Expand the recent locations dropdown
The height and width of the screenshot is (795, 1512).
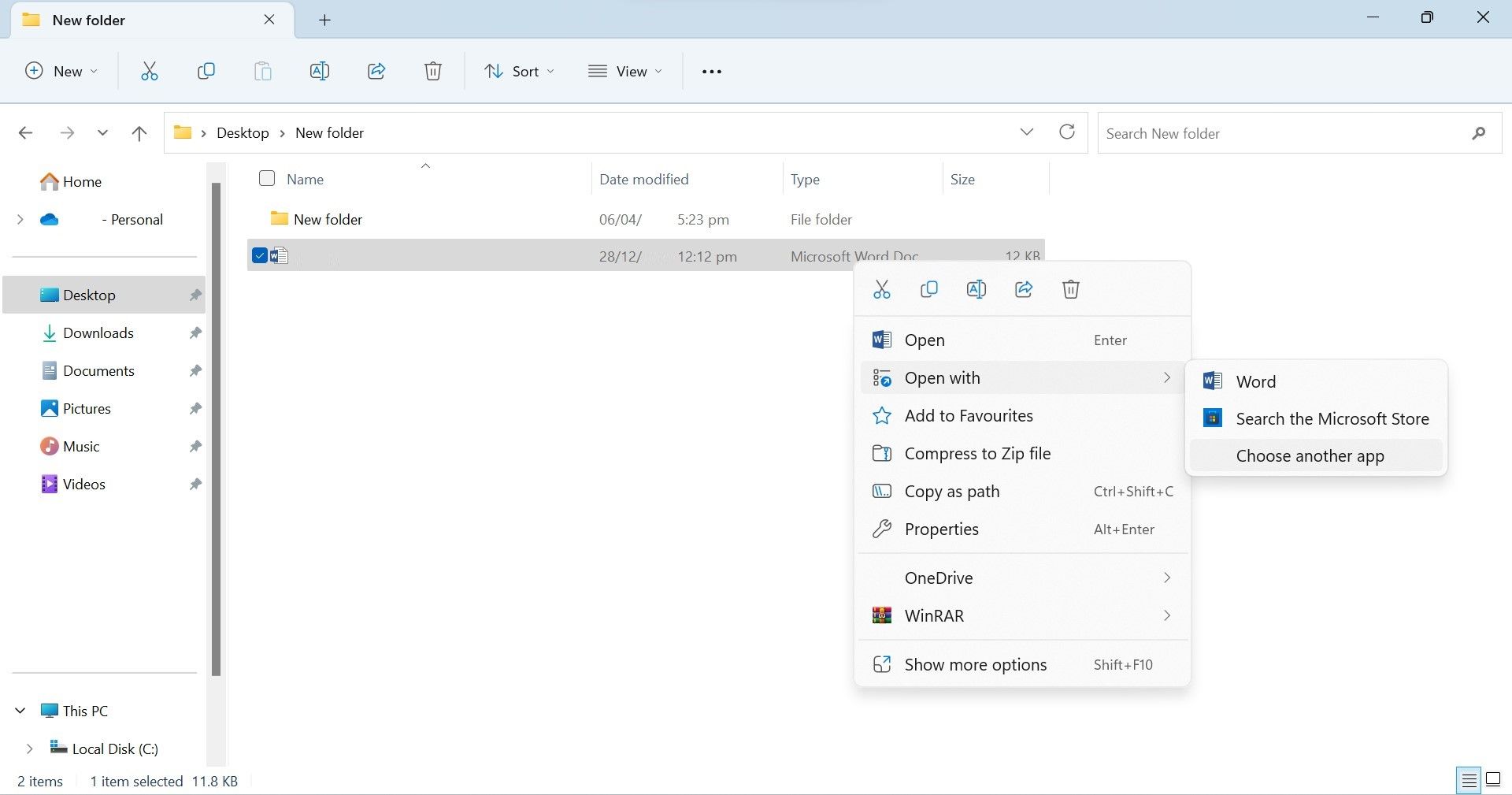(102, 133)
